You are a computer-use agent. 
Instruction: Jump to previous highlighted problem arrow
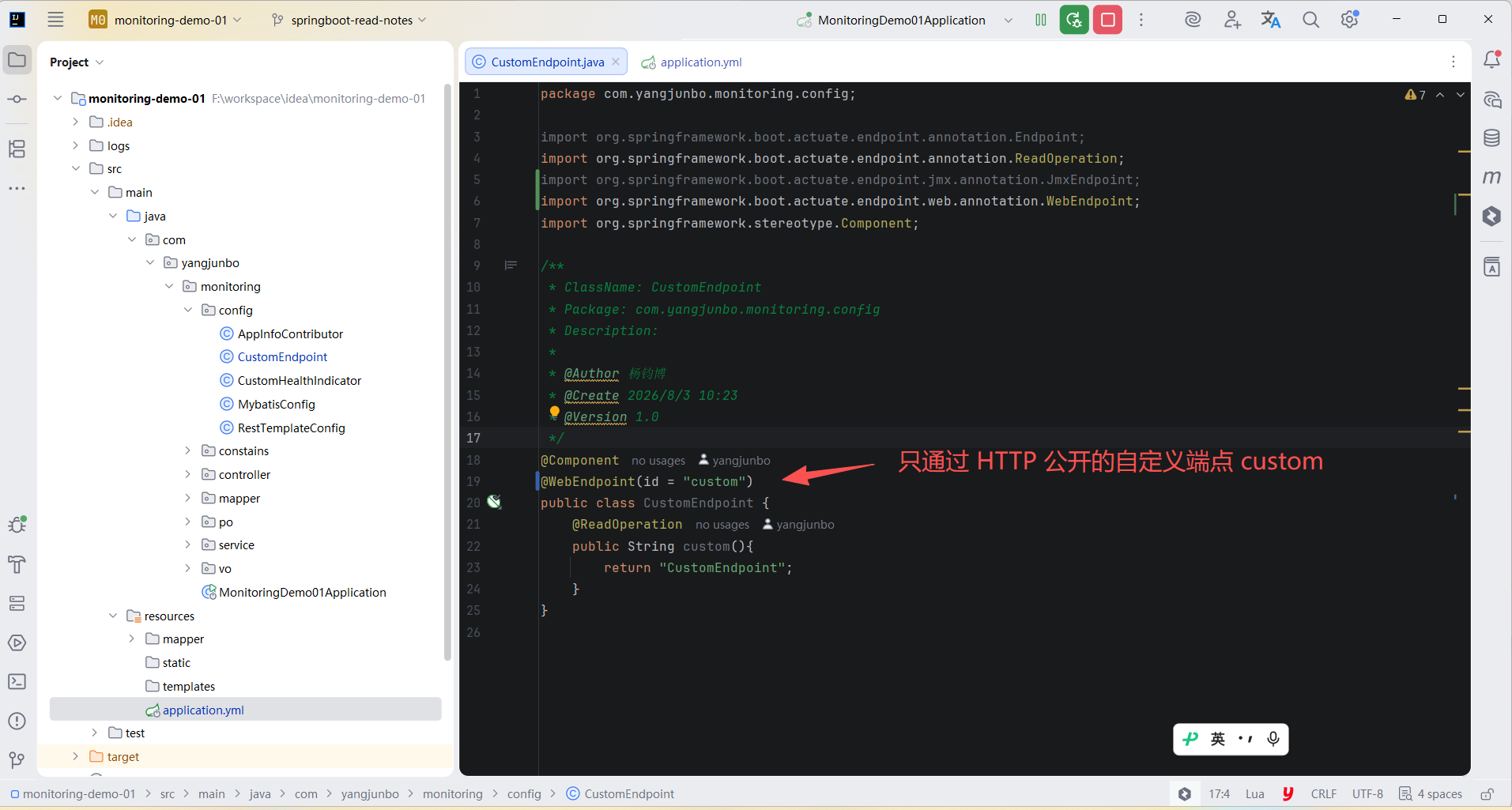tap(1440, 95)
